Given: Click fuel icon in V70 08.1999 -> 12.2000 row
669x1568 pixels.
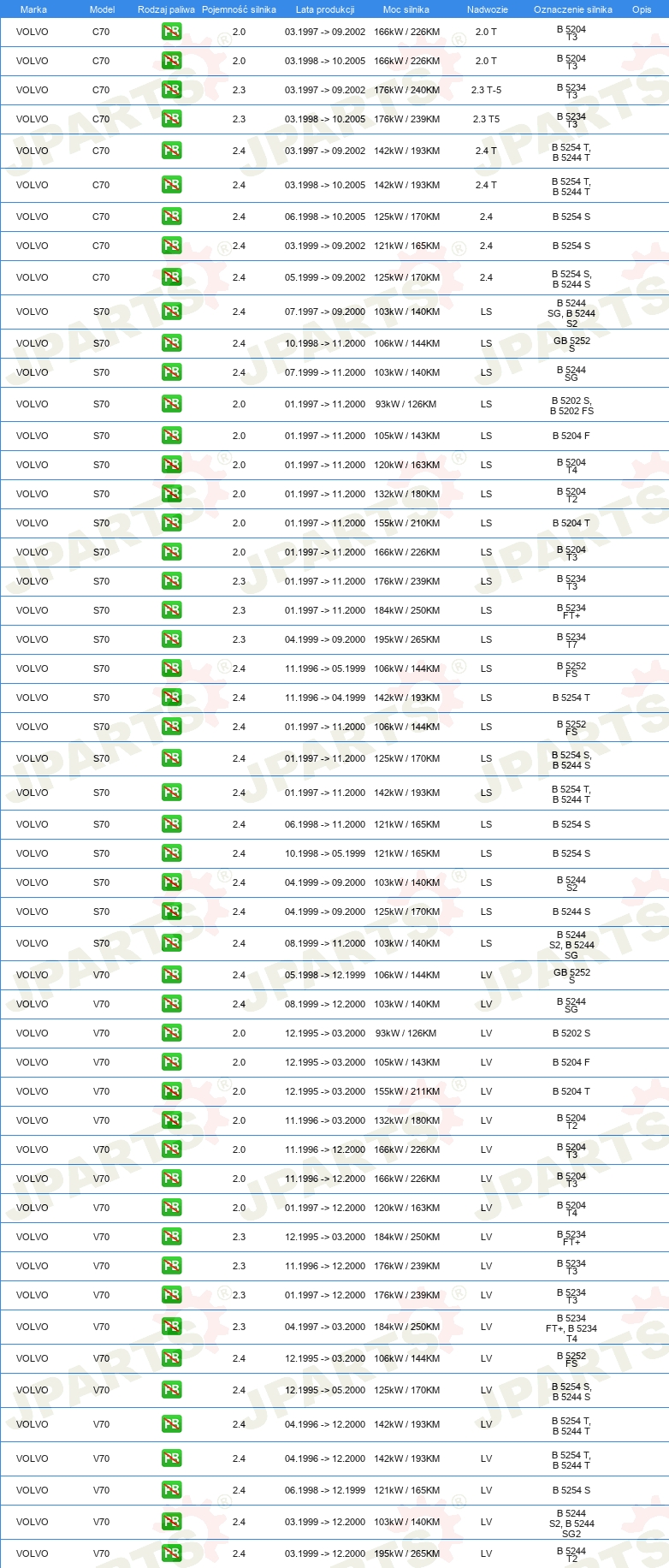Looking at the screenshot, I should point(172,1004).
